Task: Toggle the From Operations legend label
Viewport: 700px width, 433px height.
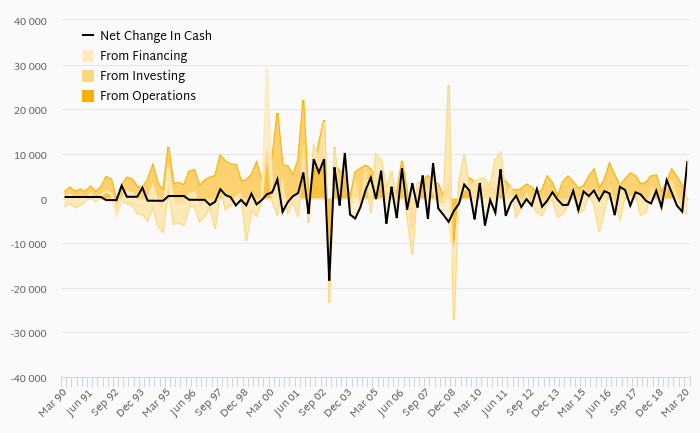Action: point(148,96)
